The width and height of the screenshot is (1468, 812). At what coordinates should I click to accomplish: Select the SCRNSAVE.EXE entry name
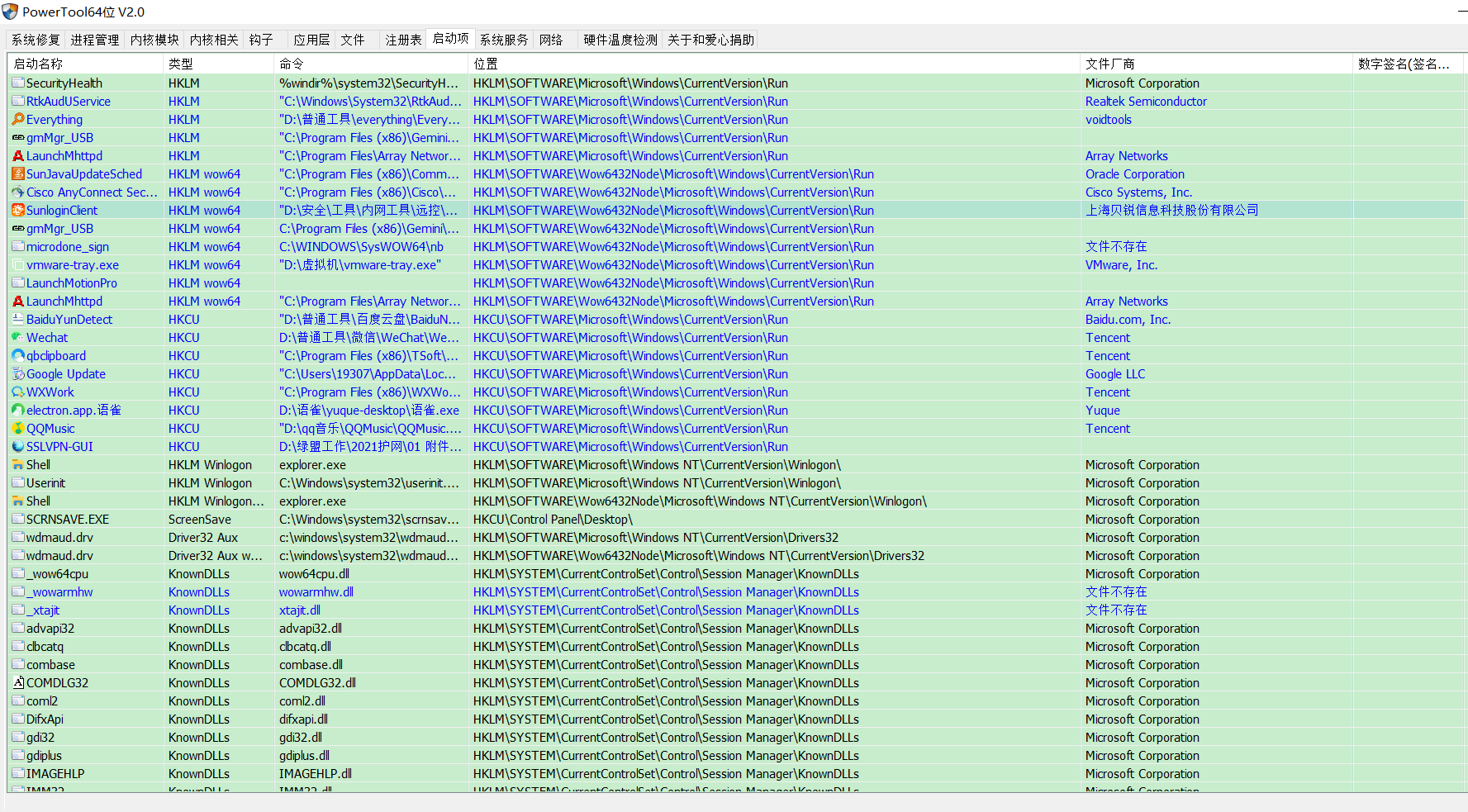(68, 519)
